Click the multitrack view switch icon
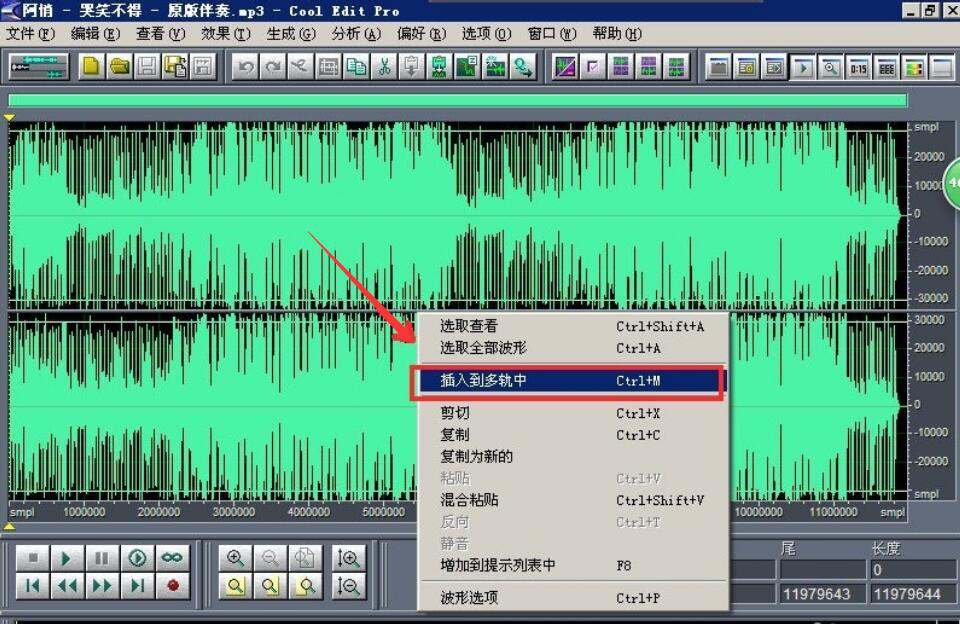Viewport: 960px width, 624px height. pos(38,67)
